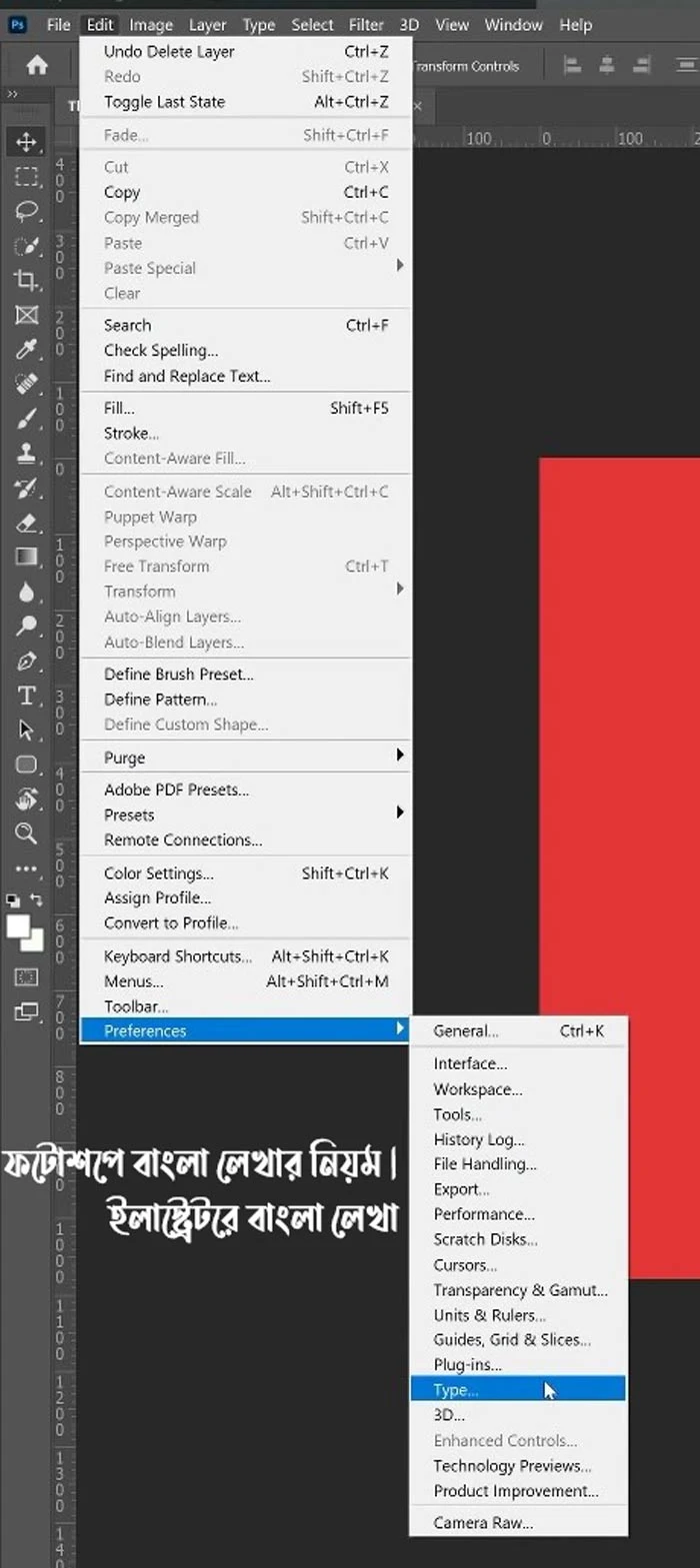Choose Units & Rulers... preferences
This screenshot has height=1568, width=700.
tap(518, 1314)
